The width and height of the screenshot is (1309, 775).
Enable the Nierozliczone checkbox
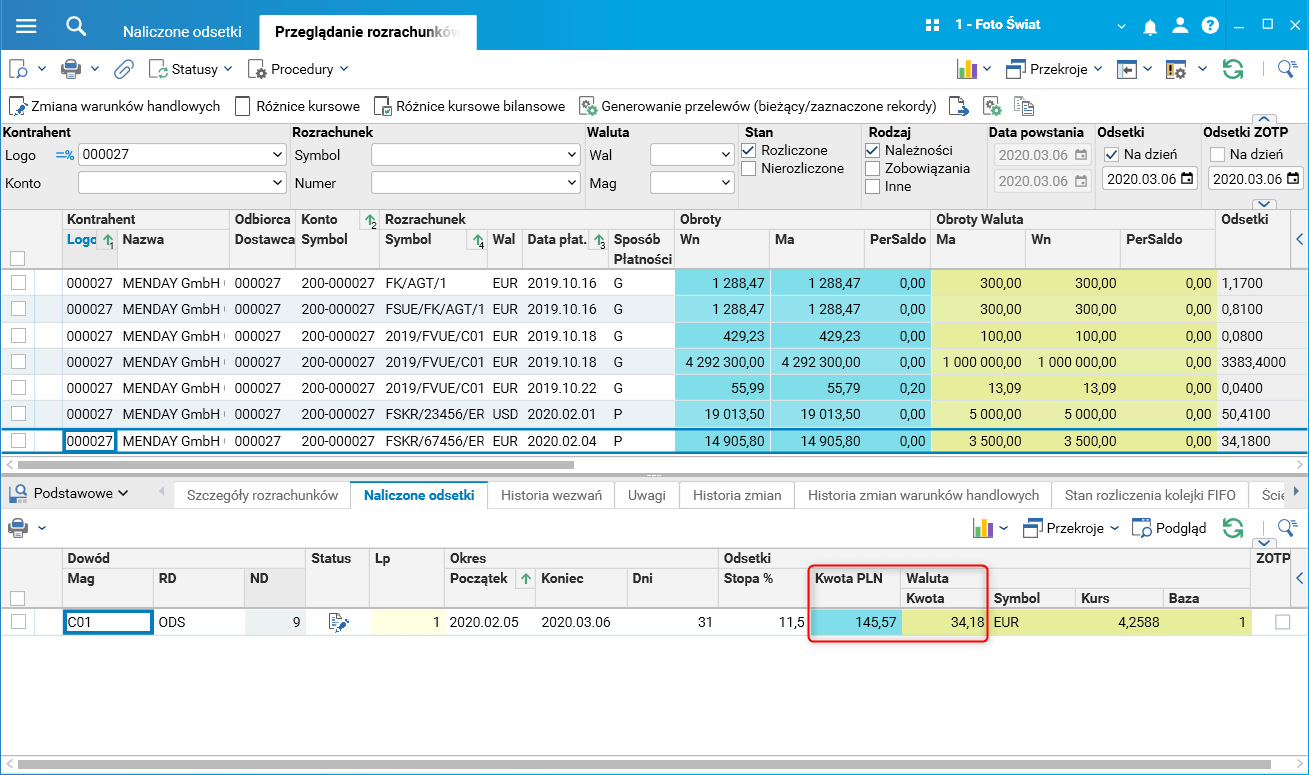749,169
